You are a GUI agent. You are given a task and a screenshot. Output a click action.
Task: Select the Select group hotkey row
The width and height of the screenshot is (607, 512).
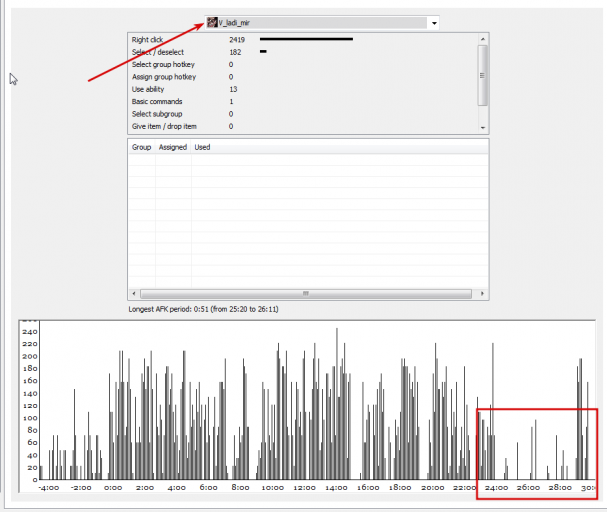coord(303,64)
